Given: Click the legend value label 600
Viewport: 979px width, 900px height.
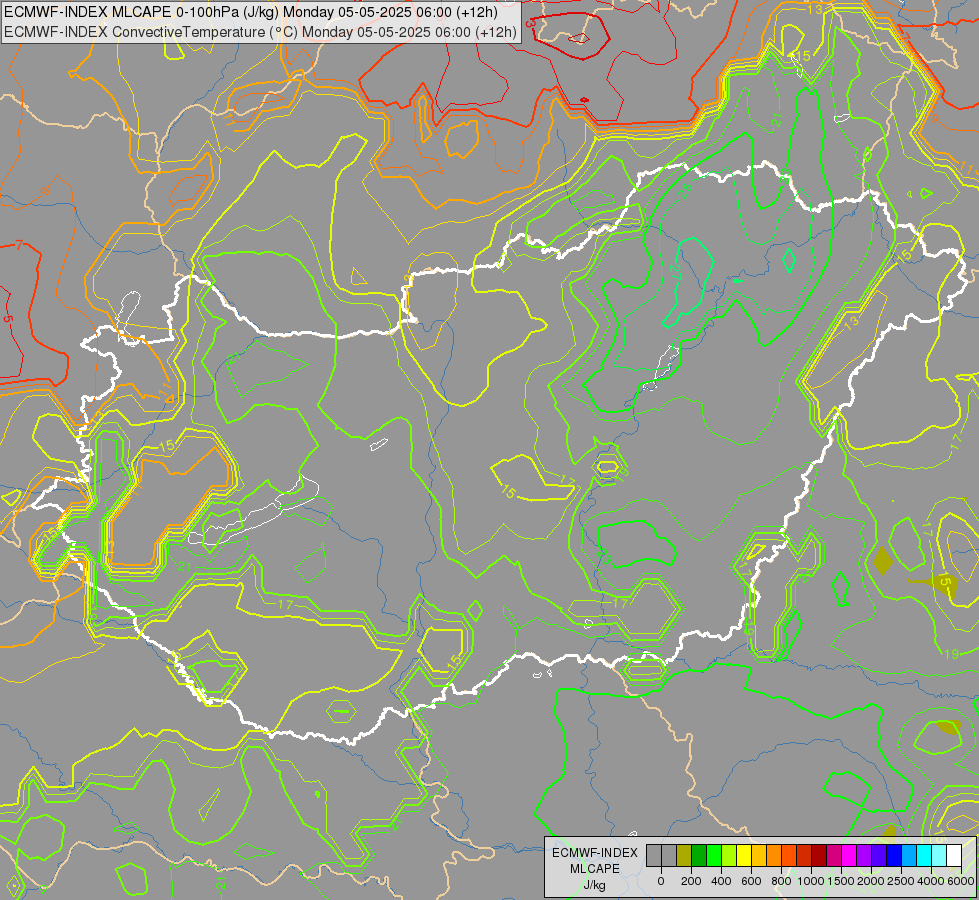Looking at the screenshot, I should point(751,881).
